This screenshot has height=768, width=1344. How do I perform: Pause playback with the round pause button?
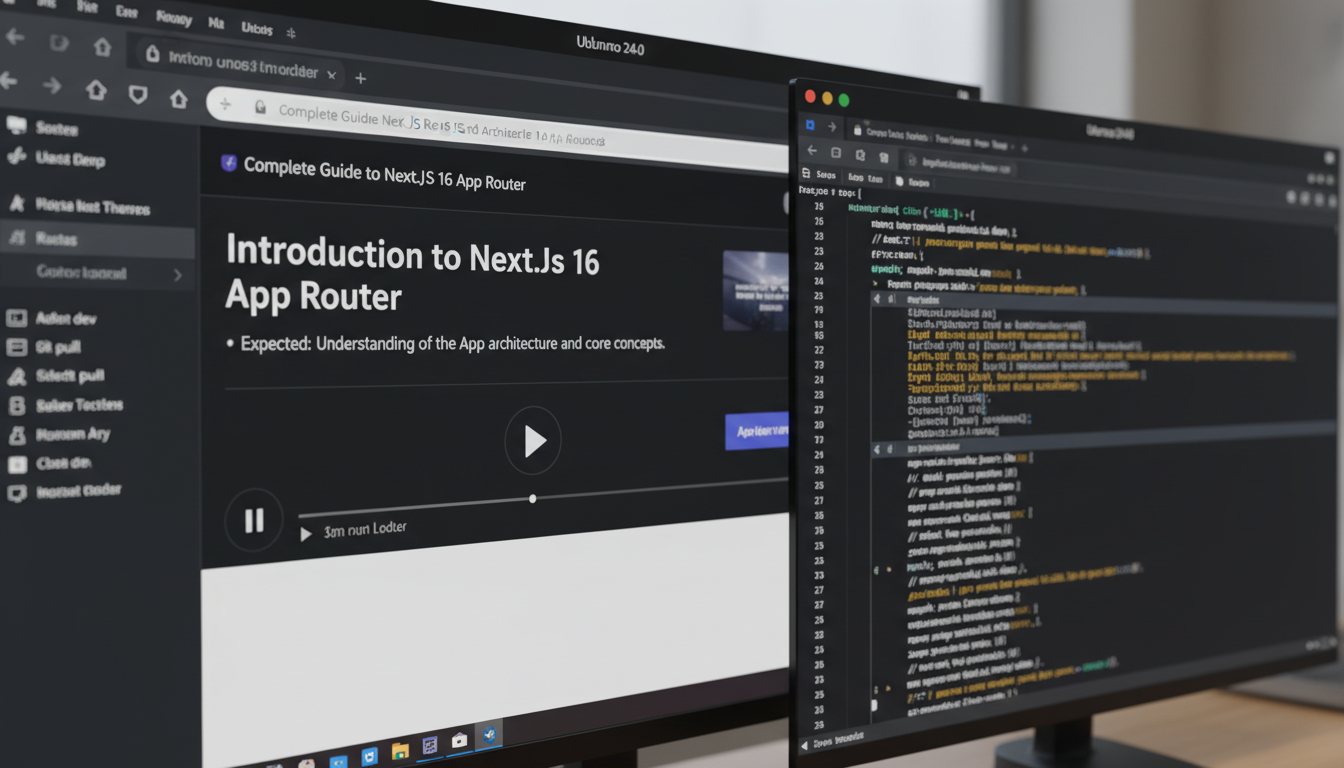[254, 519]
